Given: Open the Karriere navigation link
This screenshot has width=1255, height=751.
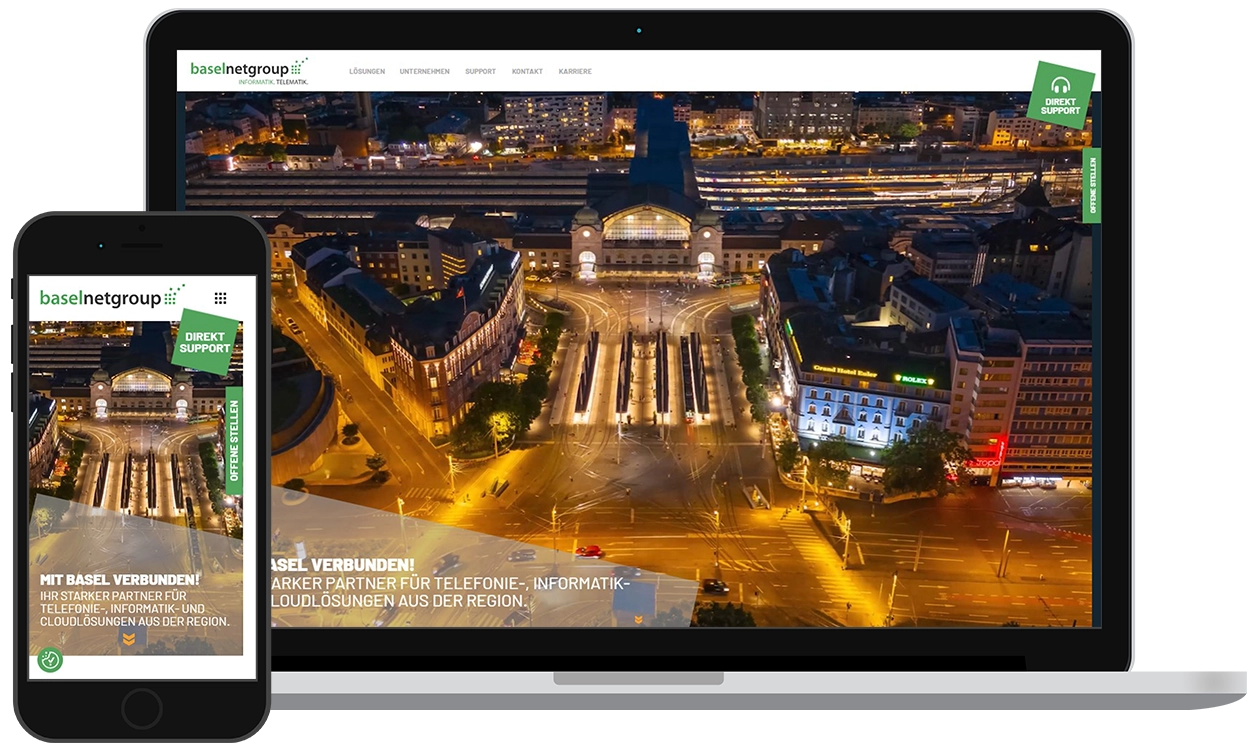Looking at the screenshot, I should tap(575, 72).
